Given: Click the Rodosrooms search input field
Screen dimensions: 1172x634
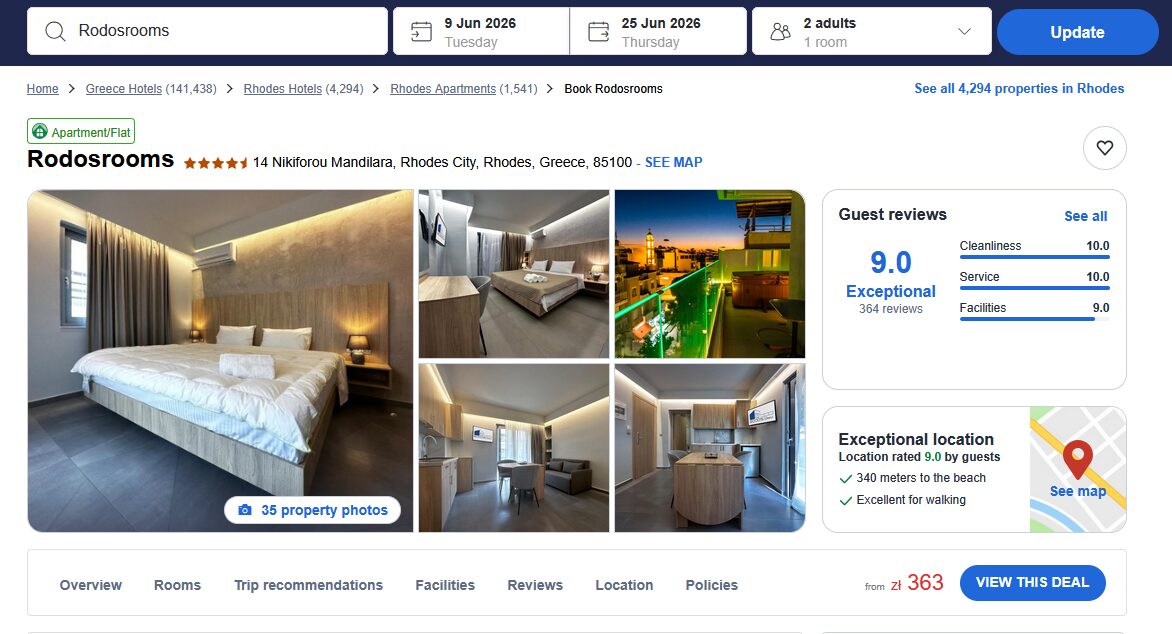Looking at the screenshot, I should click(x=208, y=31).
